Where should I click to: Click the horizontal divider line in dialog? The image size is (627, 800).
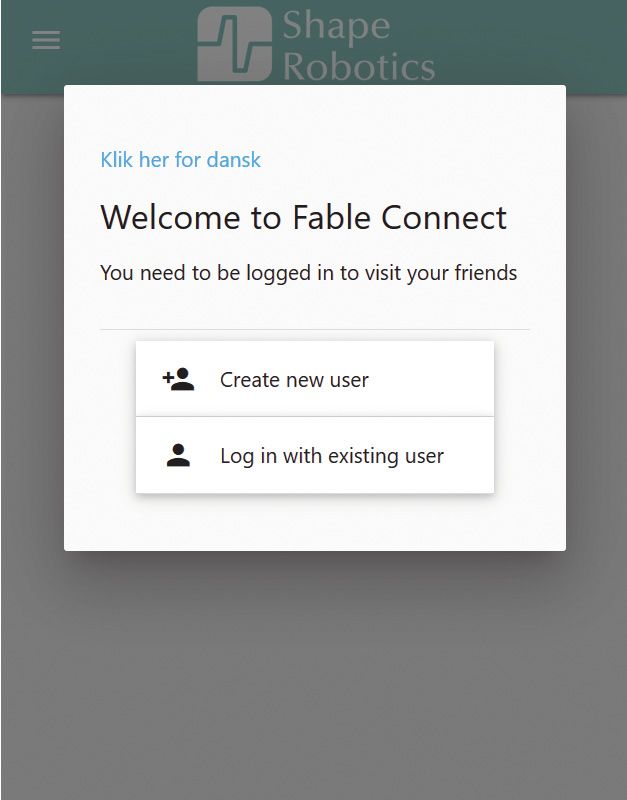point(314,329)
